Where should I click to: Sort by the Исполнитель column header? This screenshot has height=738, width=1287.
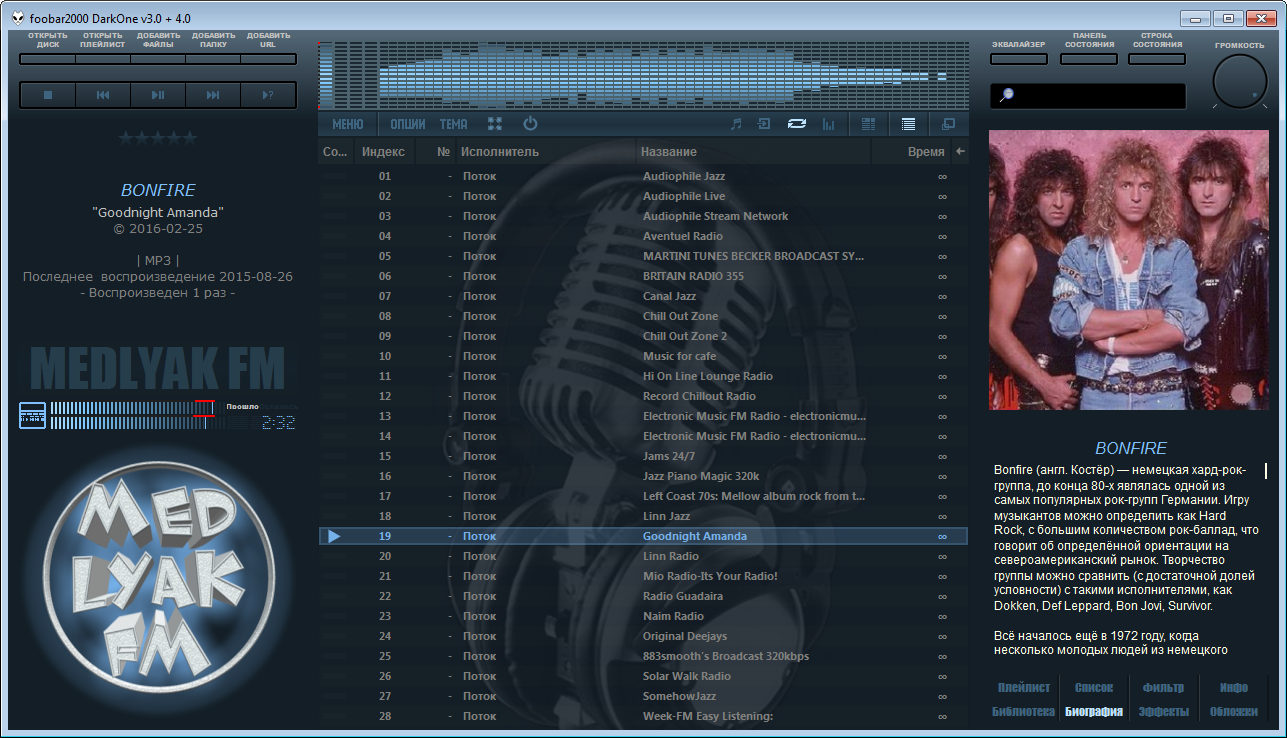(546, 152)
